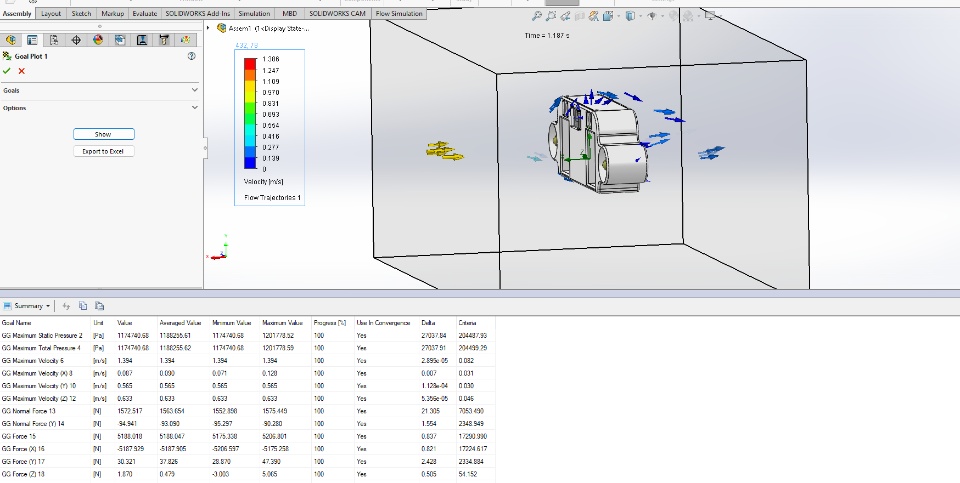Click the Export to Excel button
The height and width of the screenshot is (483, 960).
[x=103, y=151]
